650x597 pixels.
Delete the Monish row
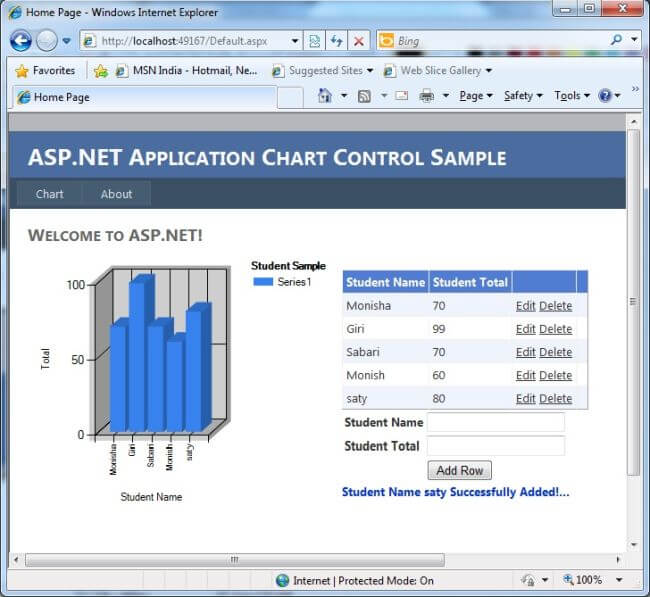pyautogui.click(x=555, y=376)
